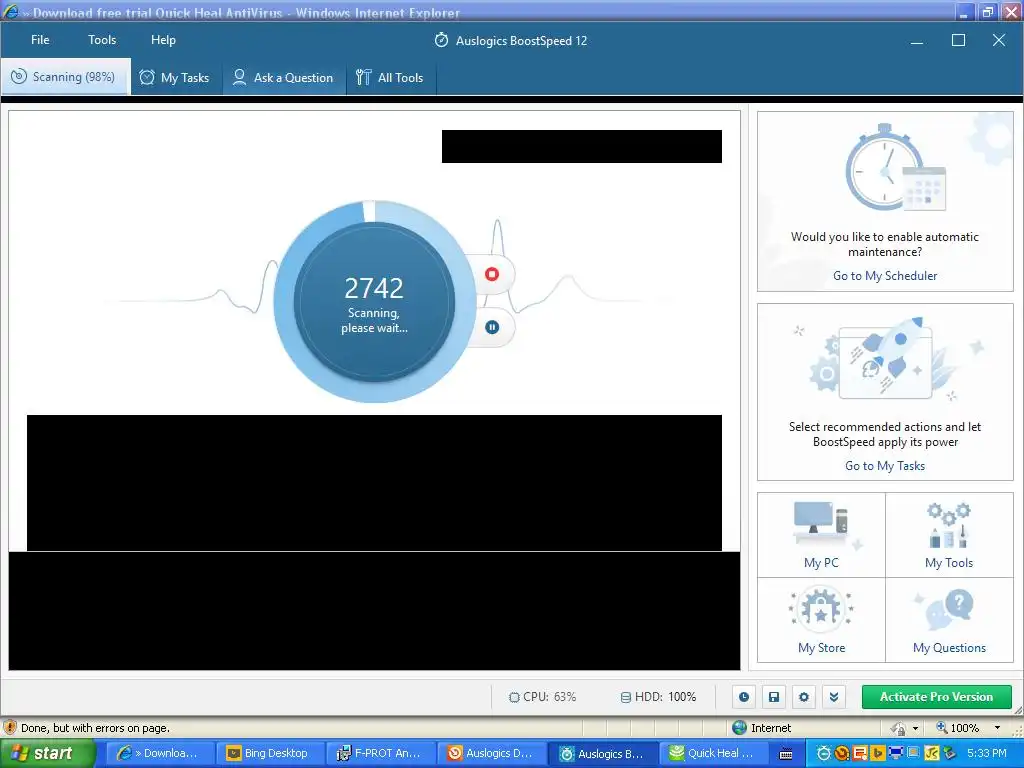The width and height of the screenshot is (1024, 768).
Task: Click the rocket illustration in tasks card
Action: click(x=888, y=358)
